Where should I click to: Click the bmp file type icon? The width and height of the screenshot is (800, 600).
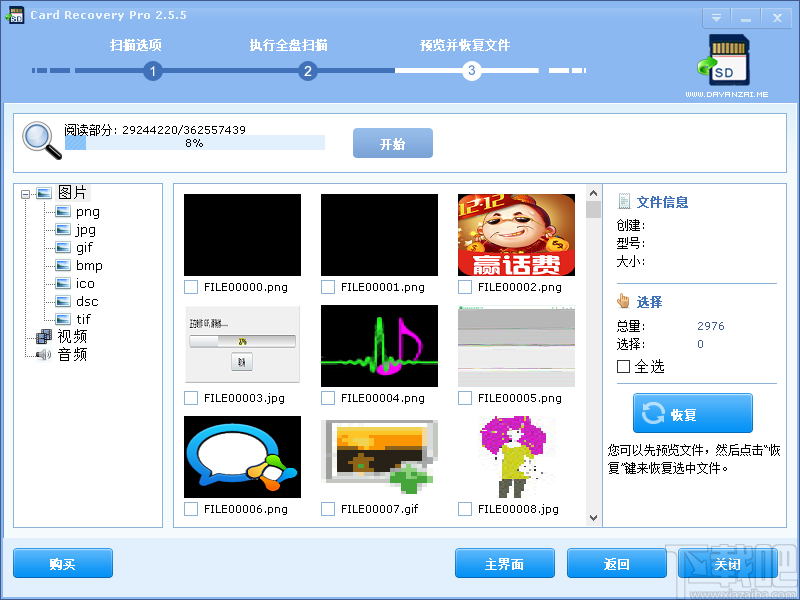[63, 265]
